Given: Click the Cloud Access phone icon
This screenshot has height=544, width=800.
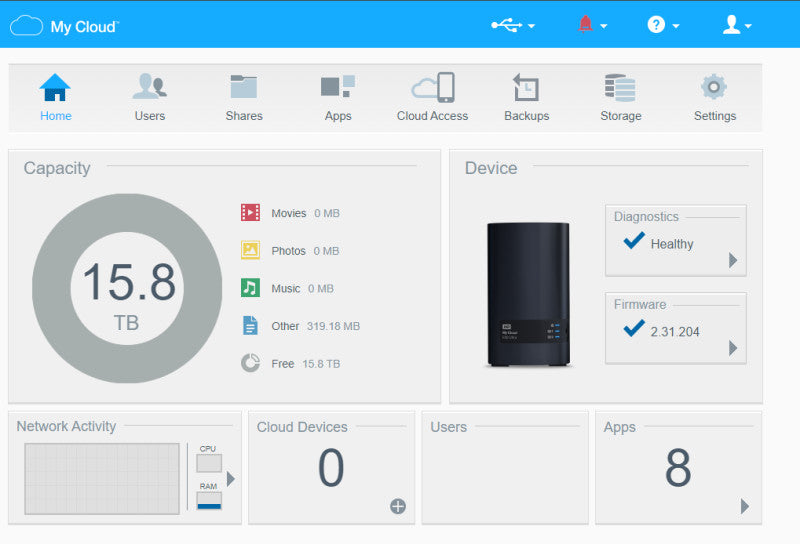Looking at the screenshot, I should [433, 87].
